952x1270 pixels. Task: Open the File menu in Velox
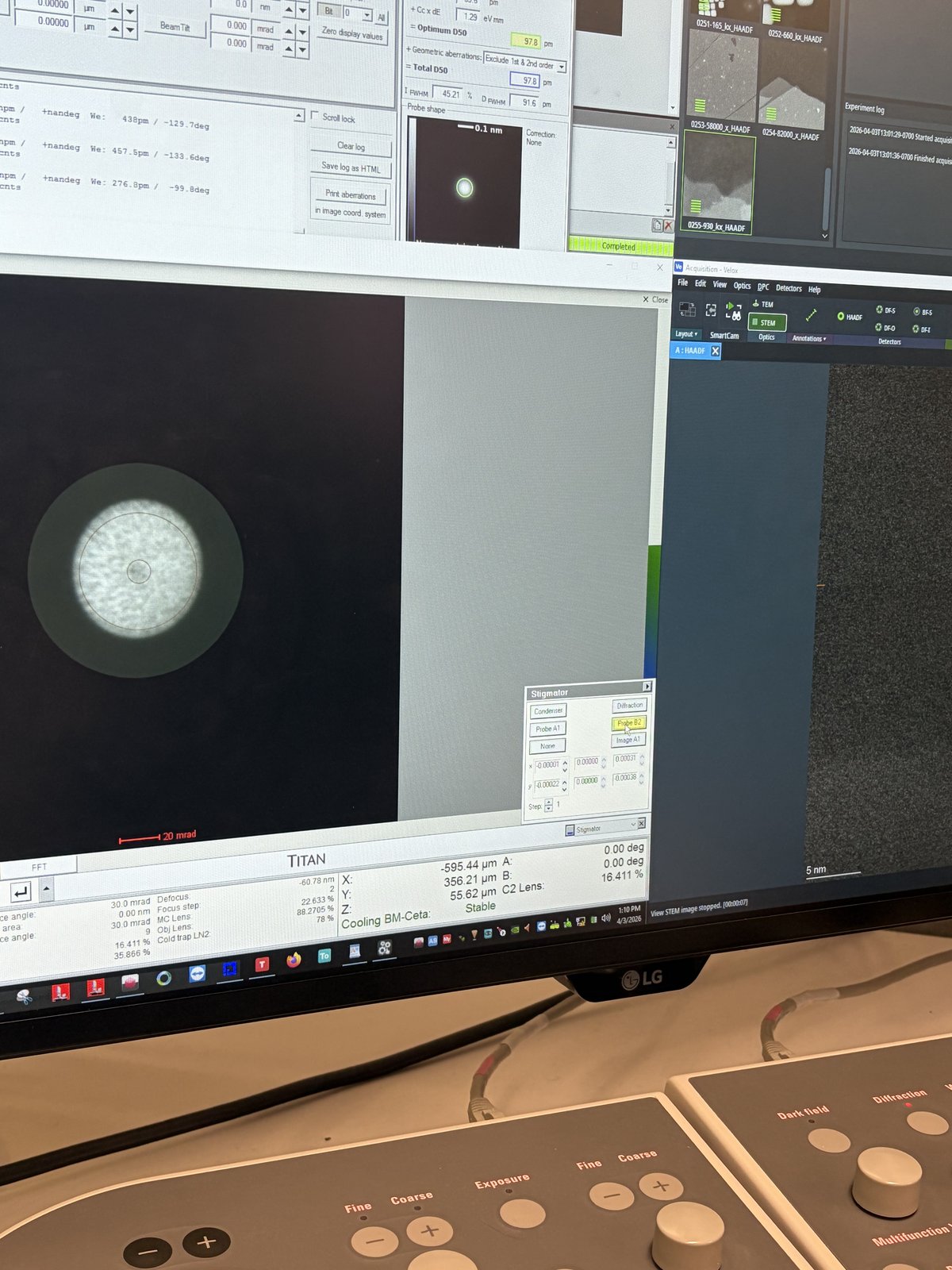[682, 283]
